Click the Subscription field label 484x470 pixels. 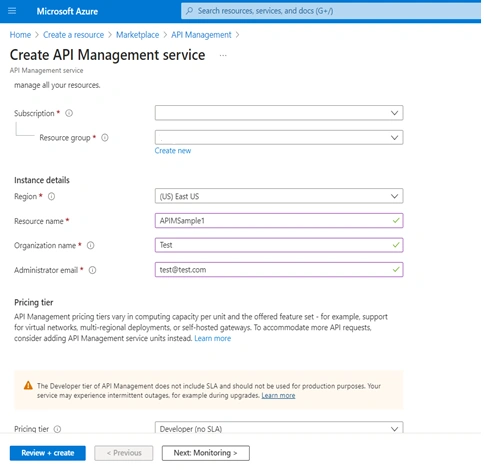[34, 113]
